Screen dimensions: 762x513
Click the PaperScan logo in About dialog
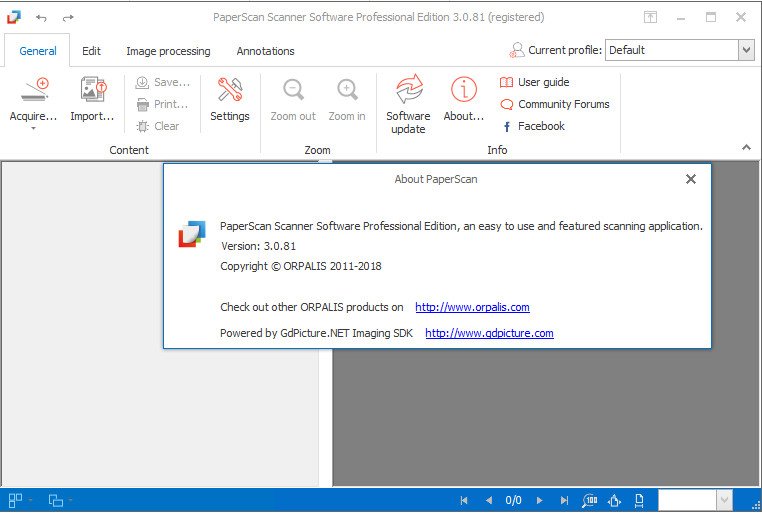192,234
